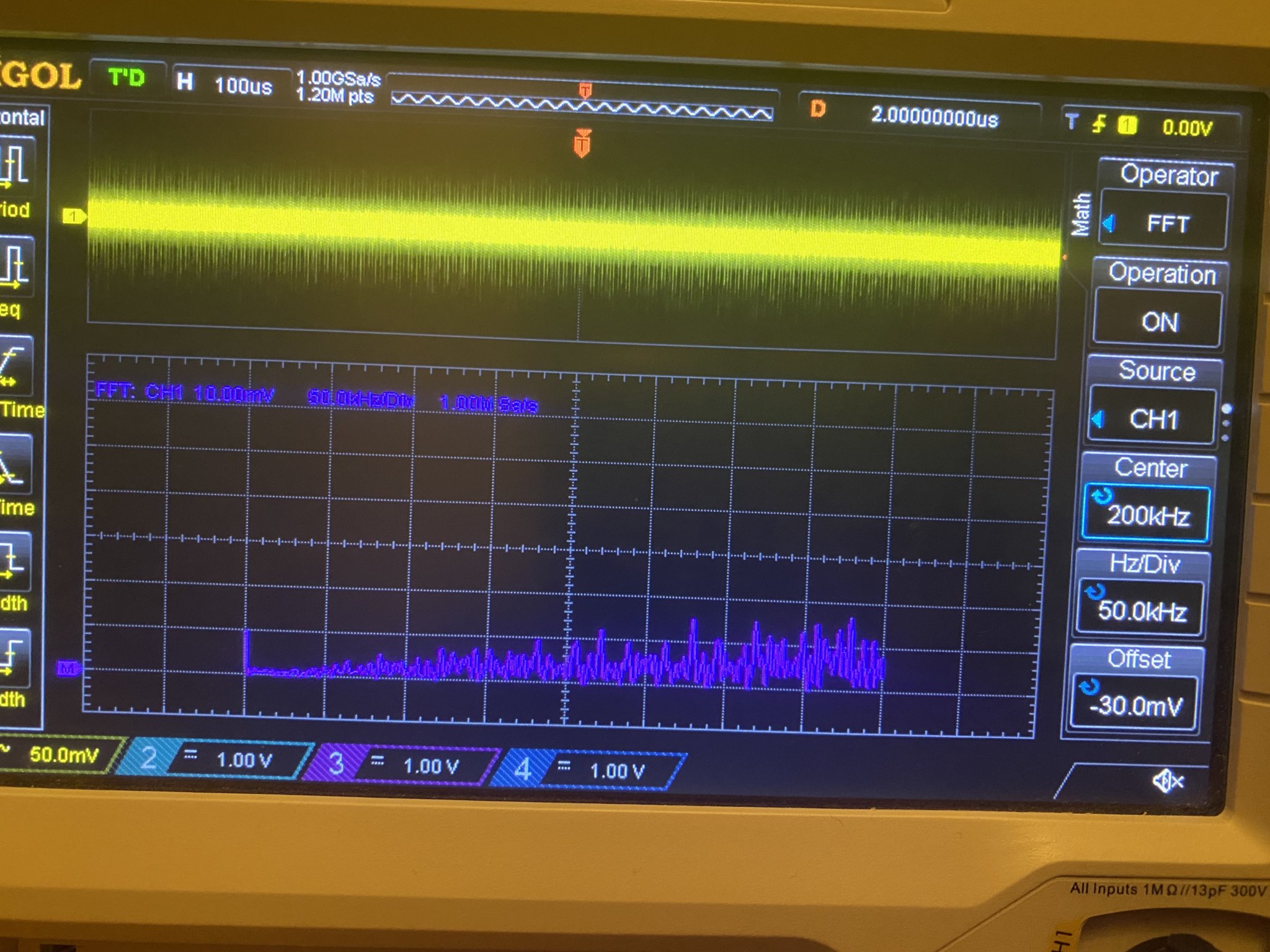Click the purple math M level marker
1270x952 pixels.
[68, 668]
